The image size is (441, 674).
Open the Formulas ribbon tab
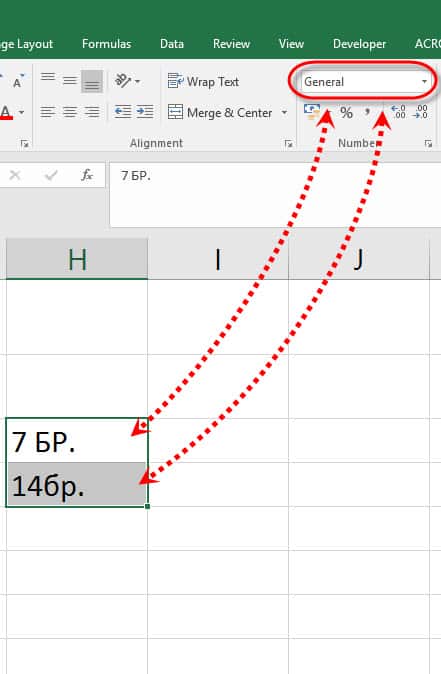(x=106, y=44)
